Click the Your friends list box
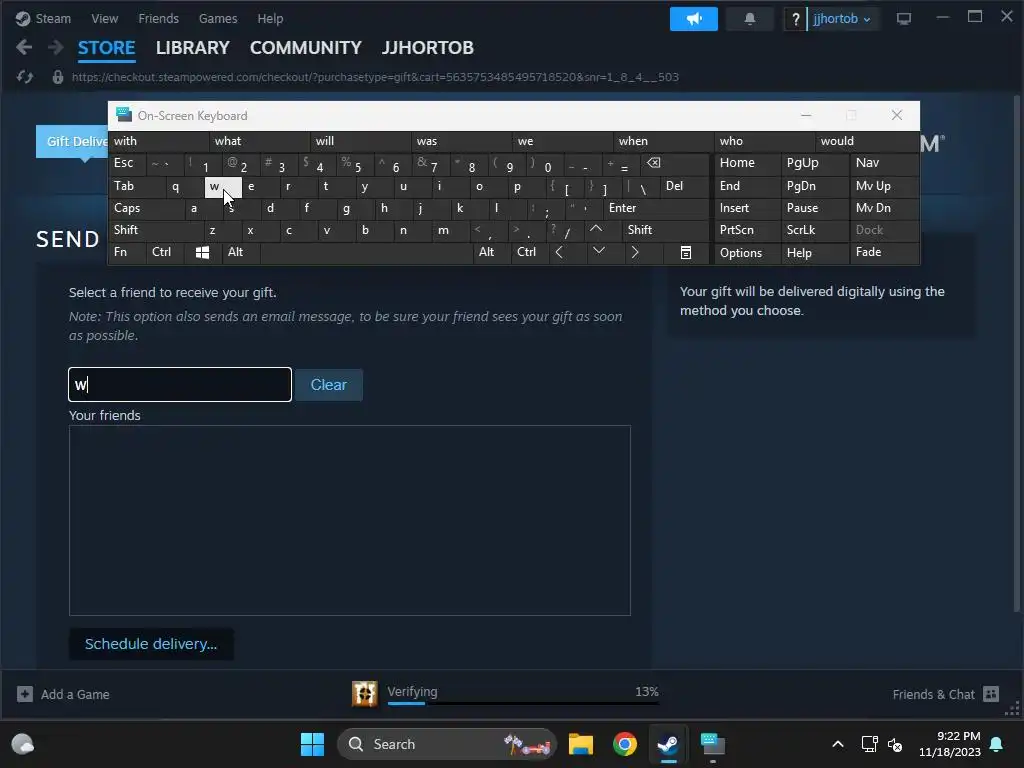1024x768 pixels. click(350, 520)
